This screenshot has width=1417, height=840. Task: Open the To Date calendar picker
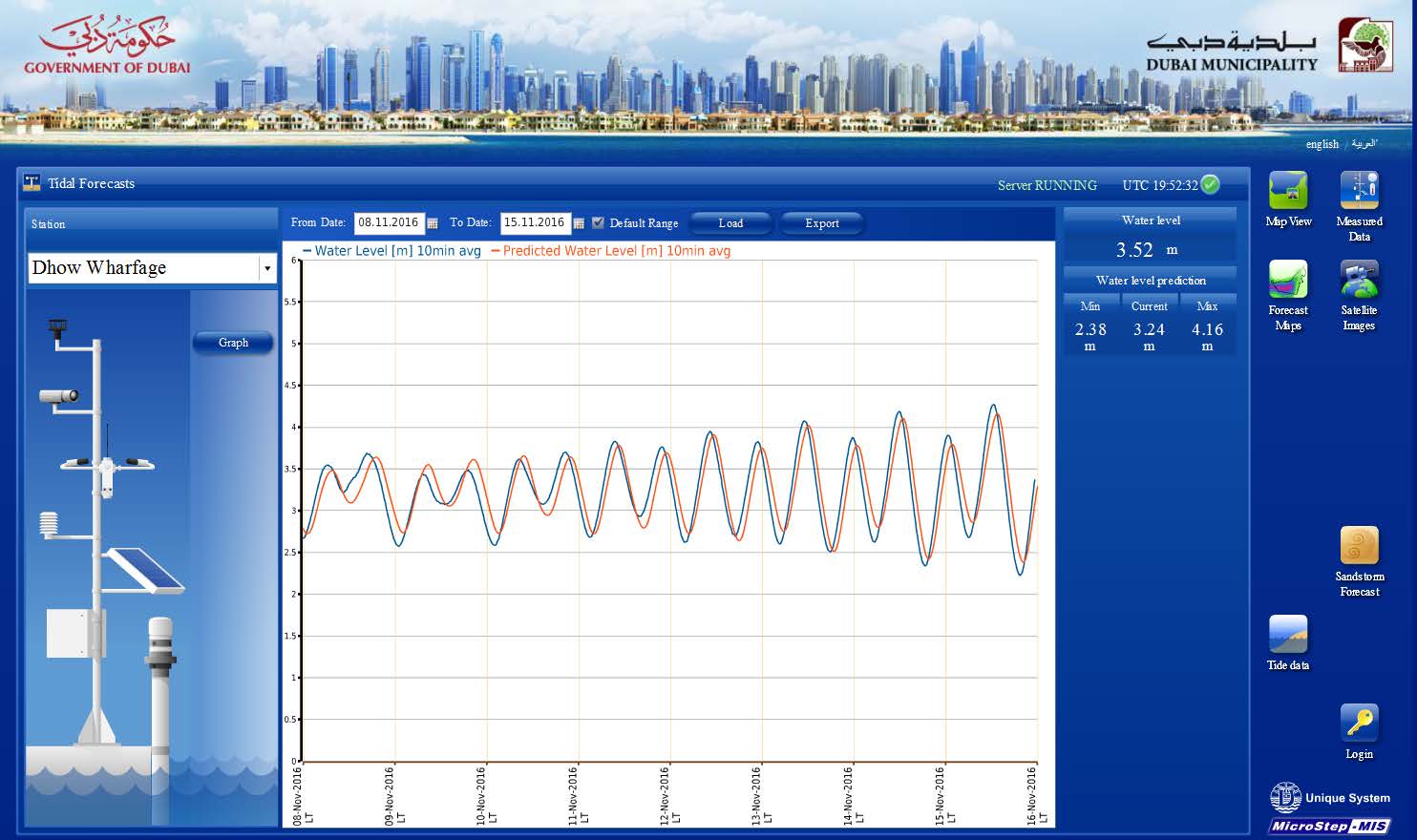(x=580, y=222)
